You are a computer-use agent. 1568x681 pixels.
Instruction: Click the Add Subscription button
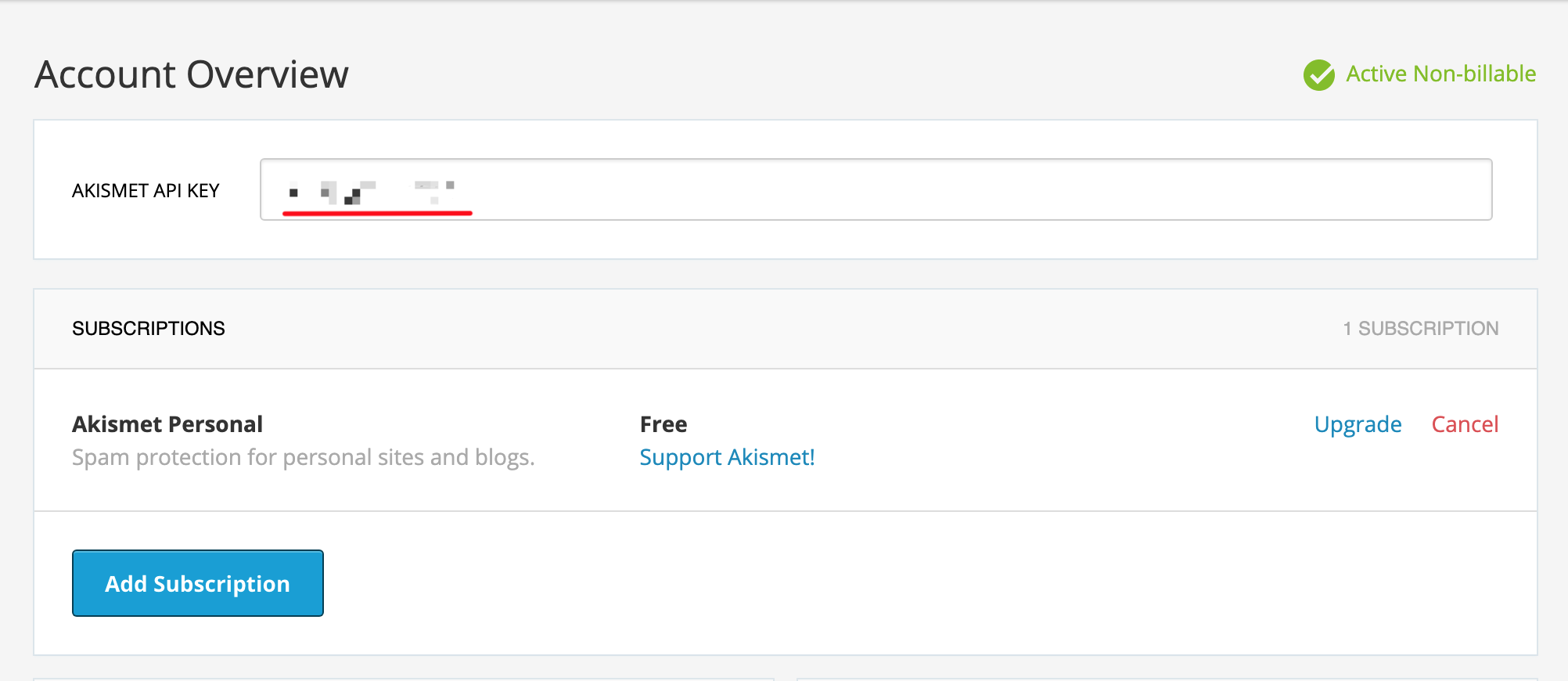coord(198,583)
